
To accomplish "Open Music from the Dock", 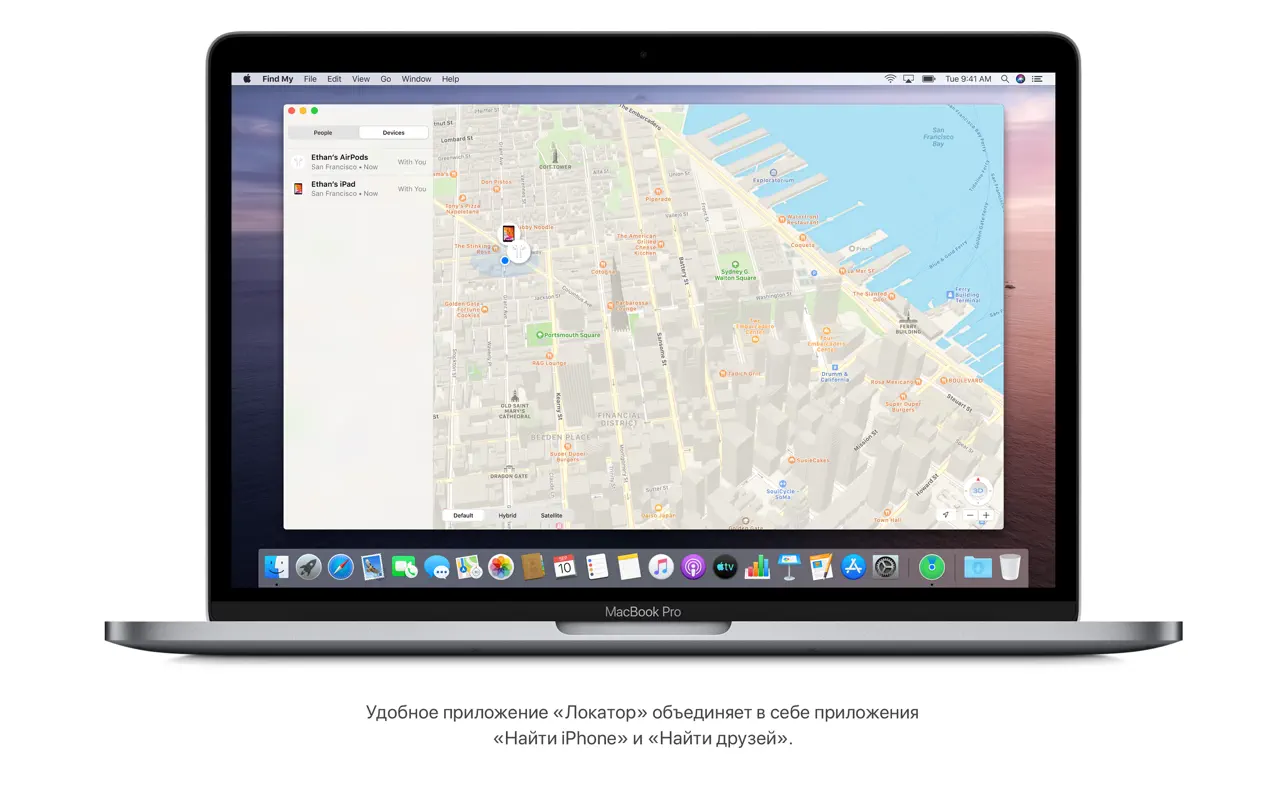I will pos(661,568).
